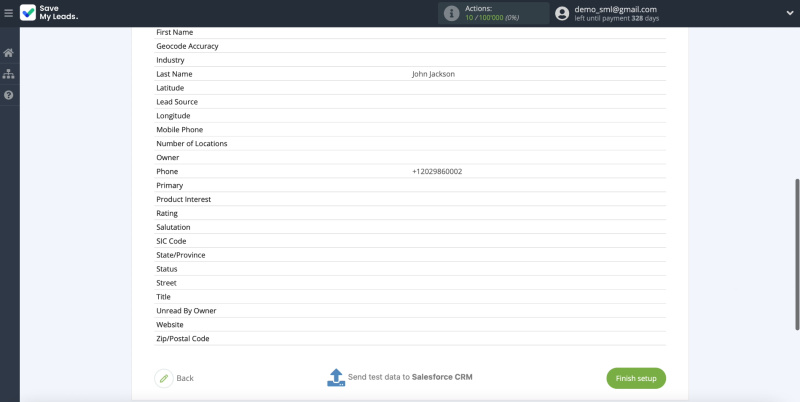Viewport: 800px width, 402px height.
Task: Select the SIC Code row
Action: coord(410,241)
